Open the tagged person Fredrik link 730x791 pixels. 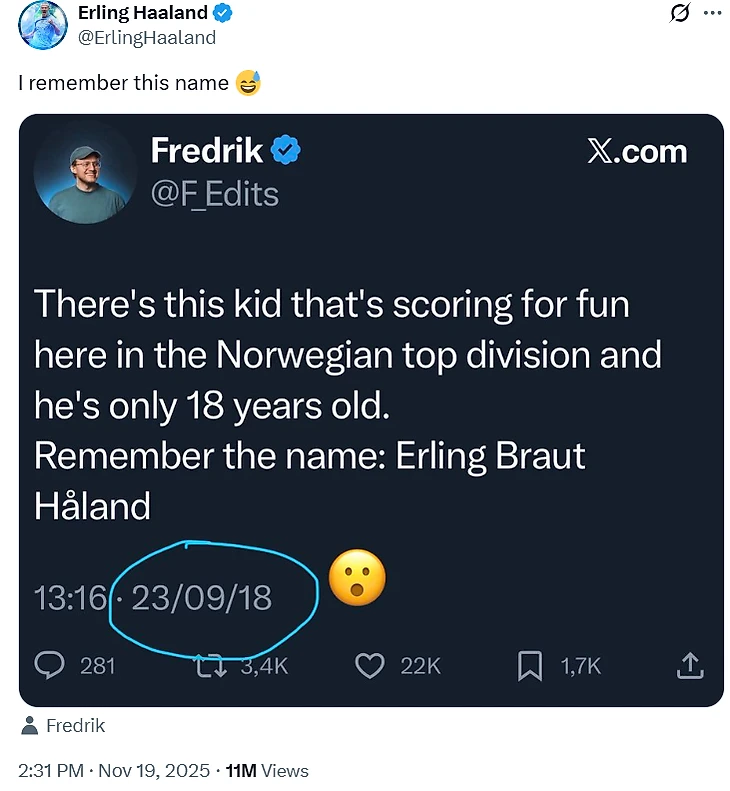tap(74, 726)
